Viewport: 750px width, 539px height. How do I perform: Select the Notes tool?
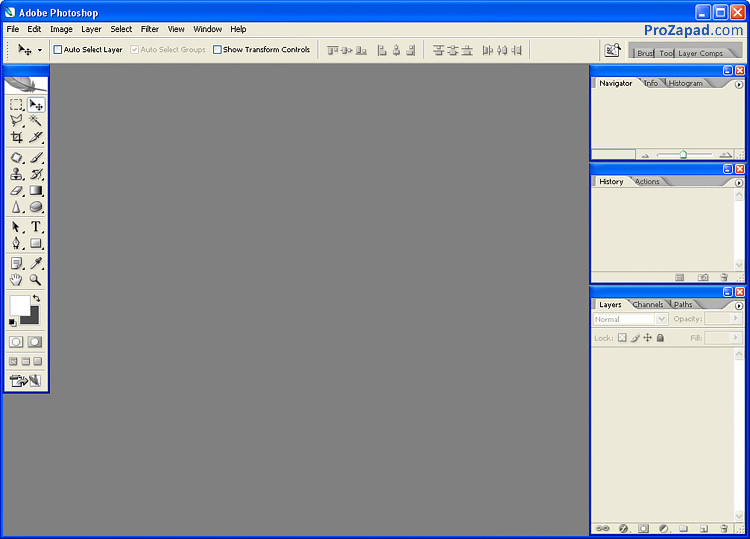(16, 264)
